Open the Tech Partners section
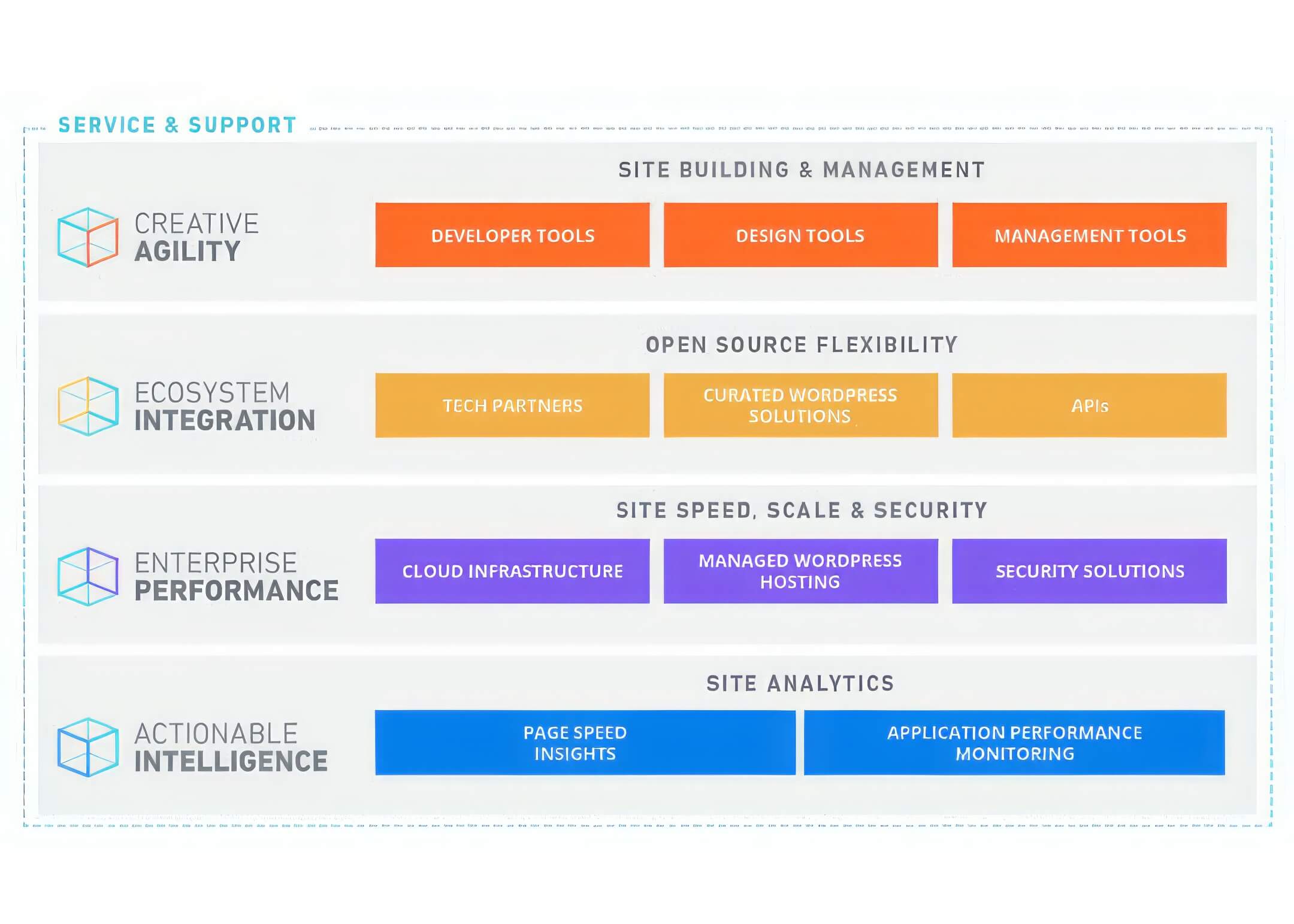The image size is (1294, 924). (x=512, y=404)
